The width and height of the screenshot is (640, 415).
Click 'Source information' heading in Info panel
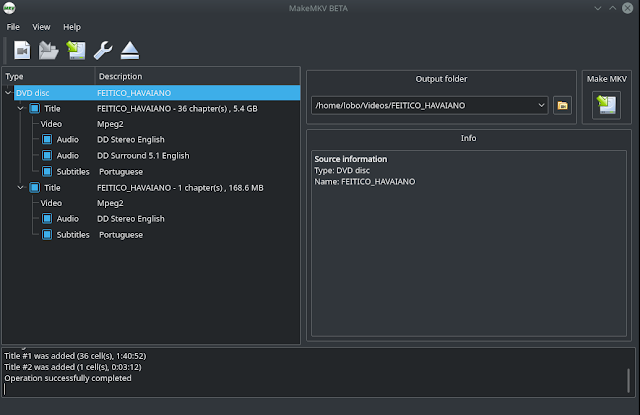351,159
